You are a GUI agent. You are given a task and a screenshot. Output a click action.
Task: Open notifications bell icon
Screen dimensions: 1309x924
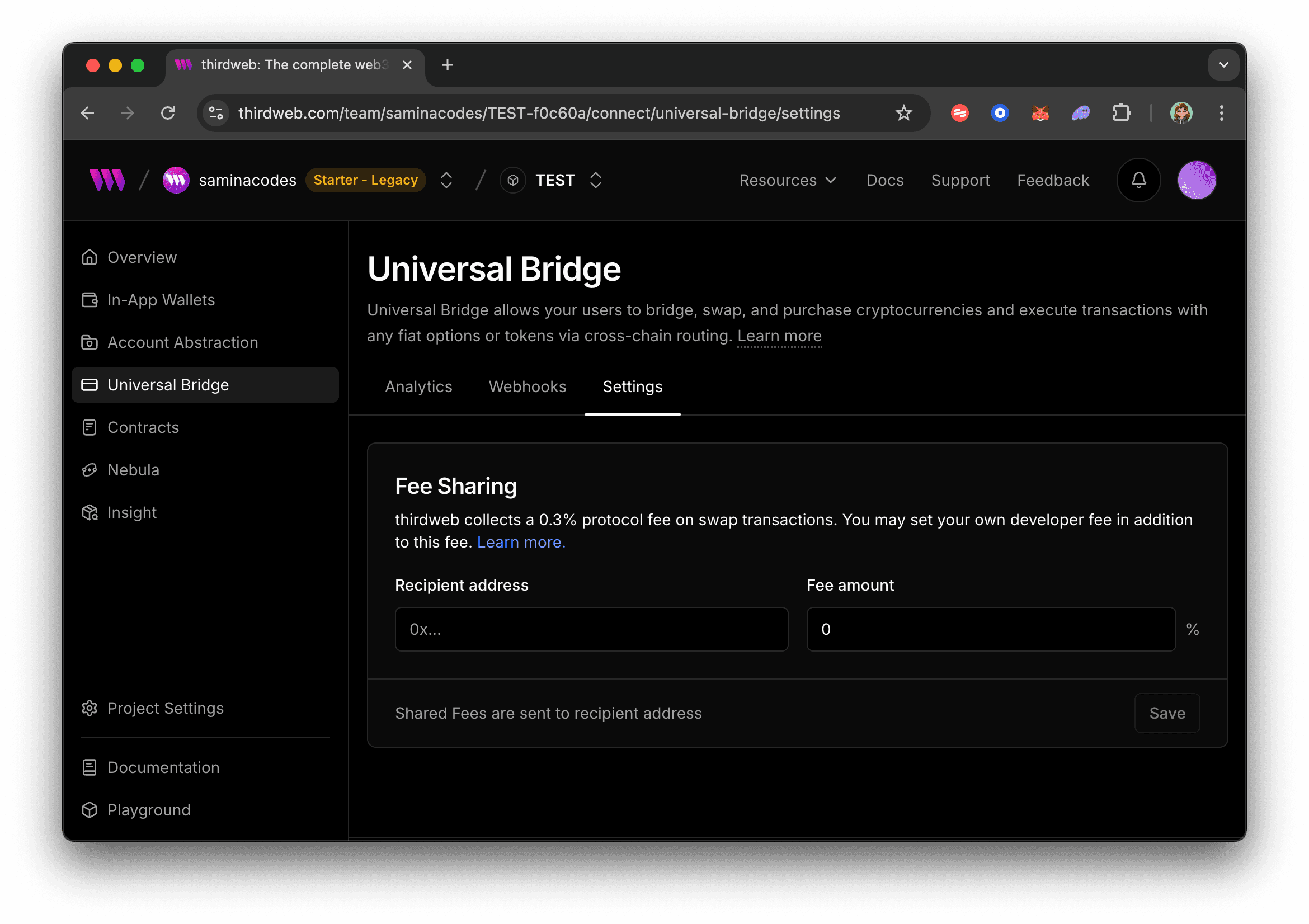1138,180
